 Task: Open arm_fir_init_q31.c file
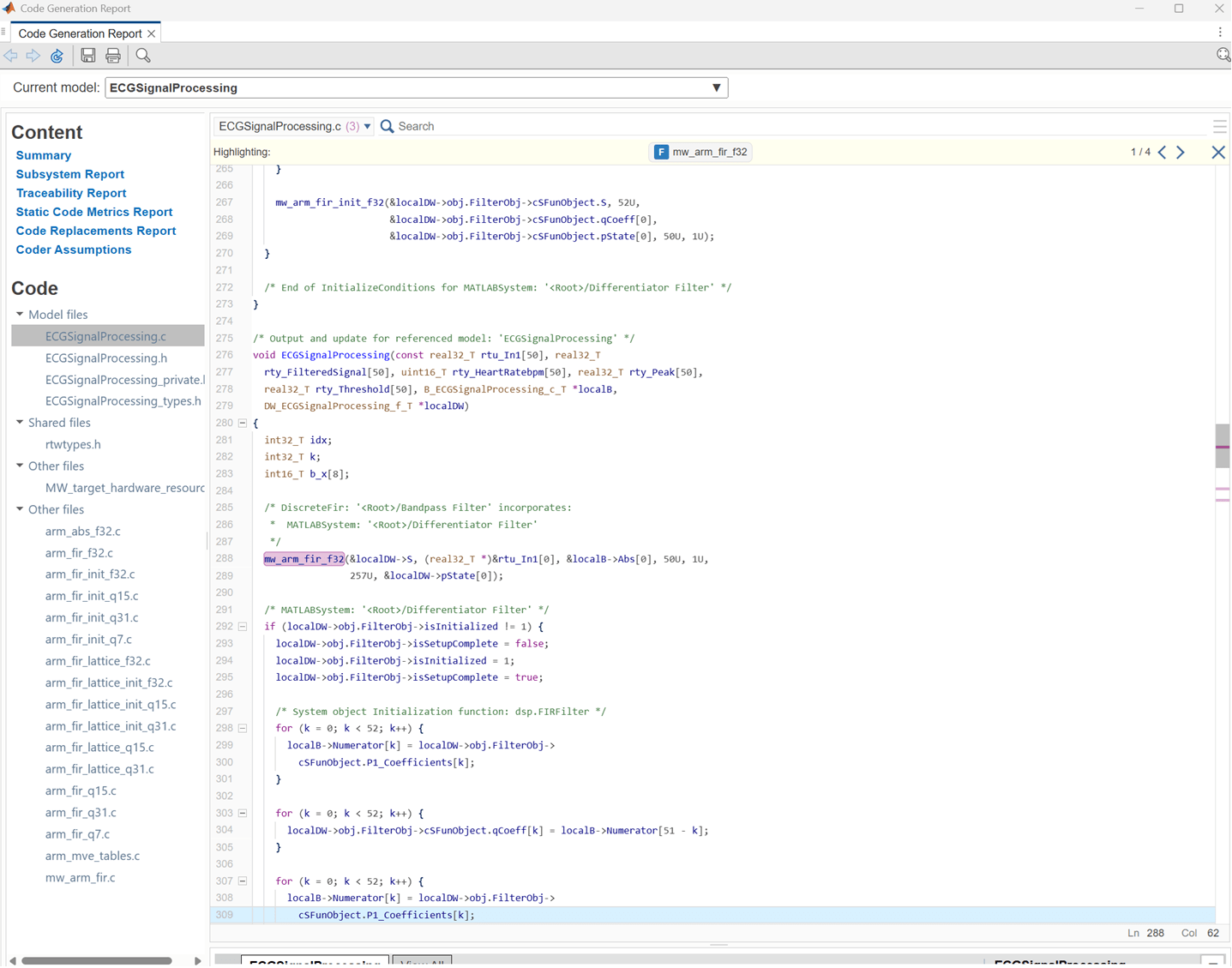point(92,617)
